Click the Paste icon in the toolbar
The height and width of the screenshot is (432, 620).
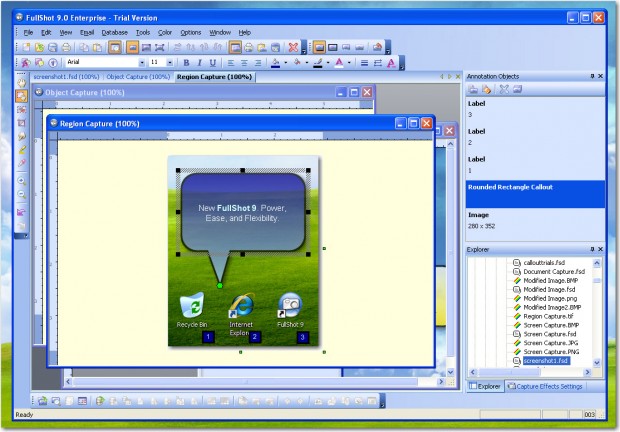(x=97, y=47)
